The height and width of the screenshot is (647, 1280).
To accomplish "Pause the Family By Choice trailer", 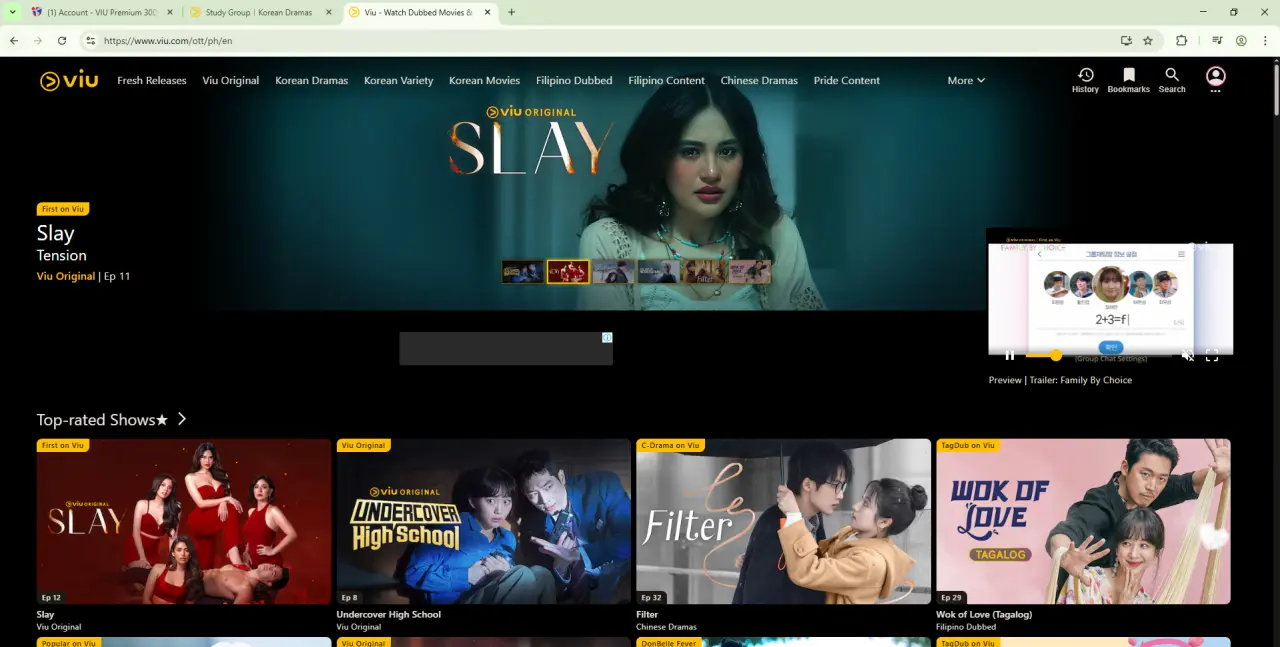I will click(1009, 355).
